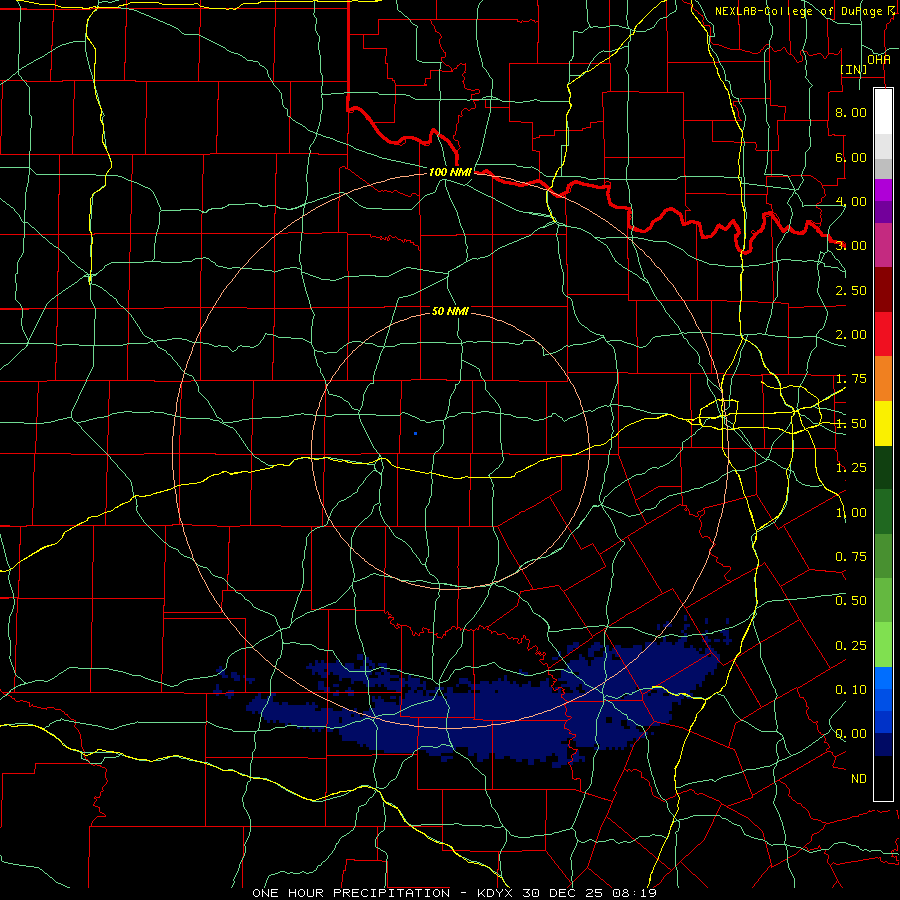900x900 pixels.
Task: Click the 1.00 legend value
Action: [851, 513]
